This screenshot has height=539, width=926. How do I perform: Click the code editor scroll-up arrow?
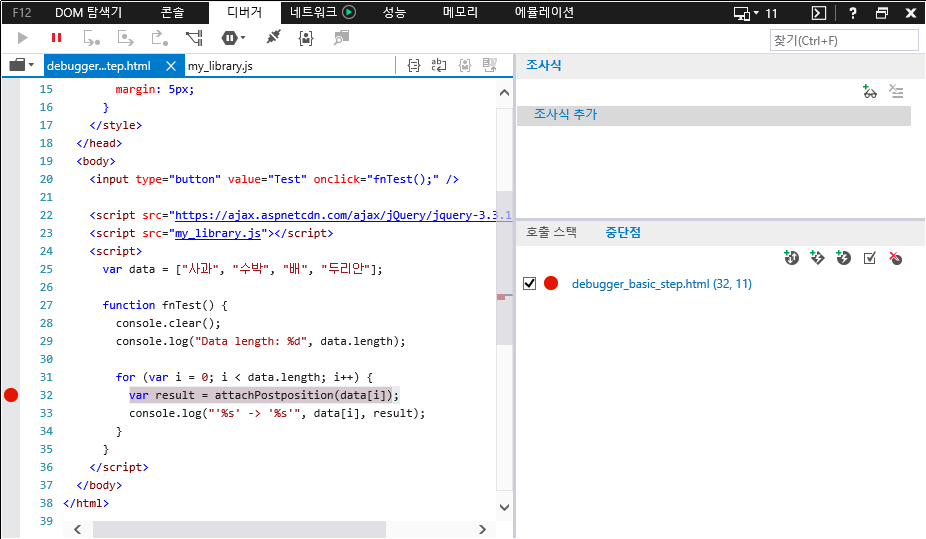click(504, 92)
